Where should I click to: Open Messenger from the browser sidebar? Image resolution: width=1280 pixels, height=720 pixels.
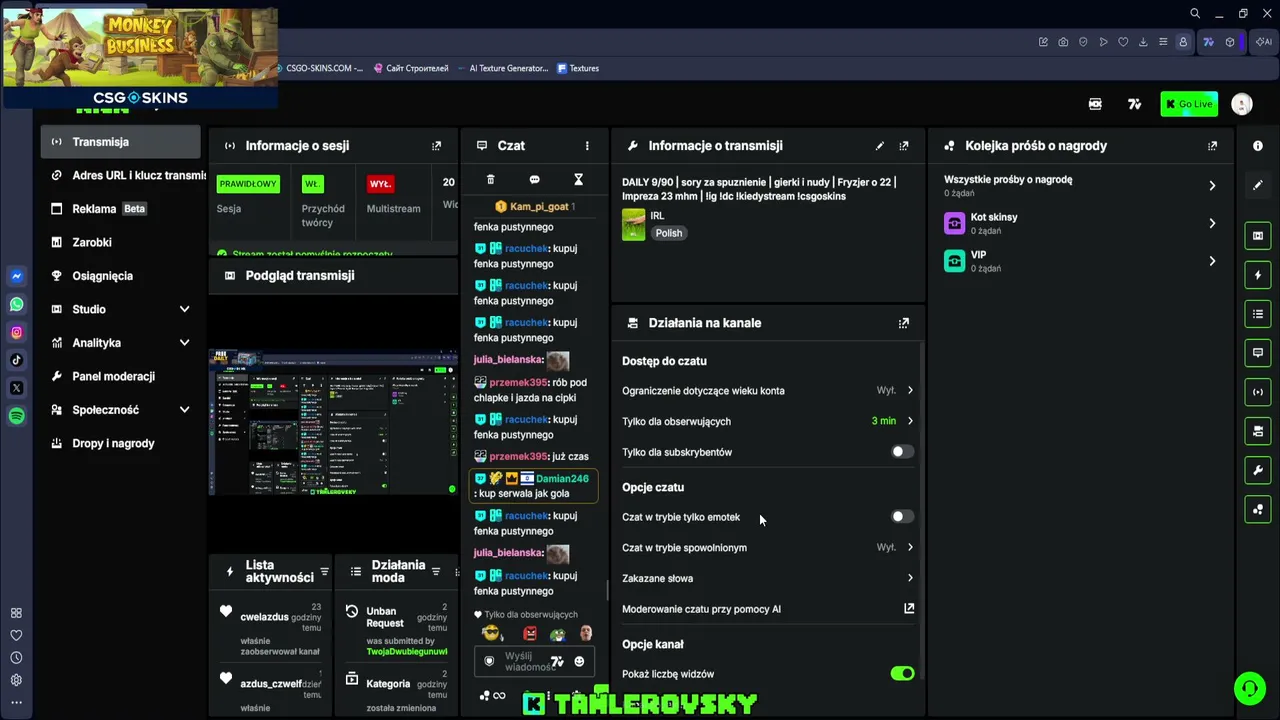tap(17, 276)
